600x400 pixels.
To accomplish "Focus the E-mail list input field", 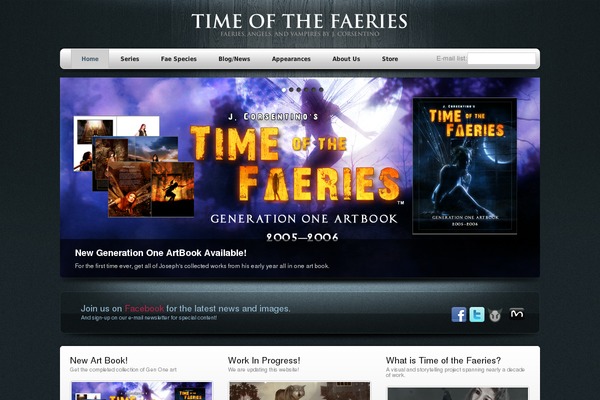I will (x=502, y=59).
